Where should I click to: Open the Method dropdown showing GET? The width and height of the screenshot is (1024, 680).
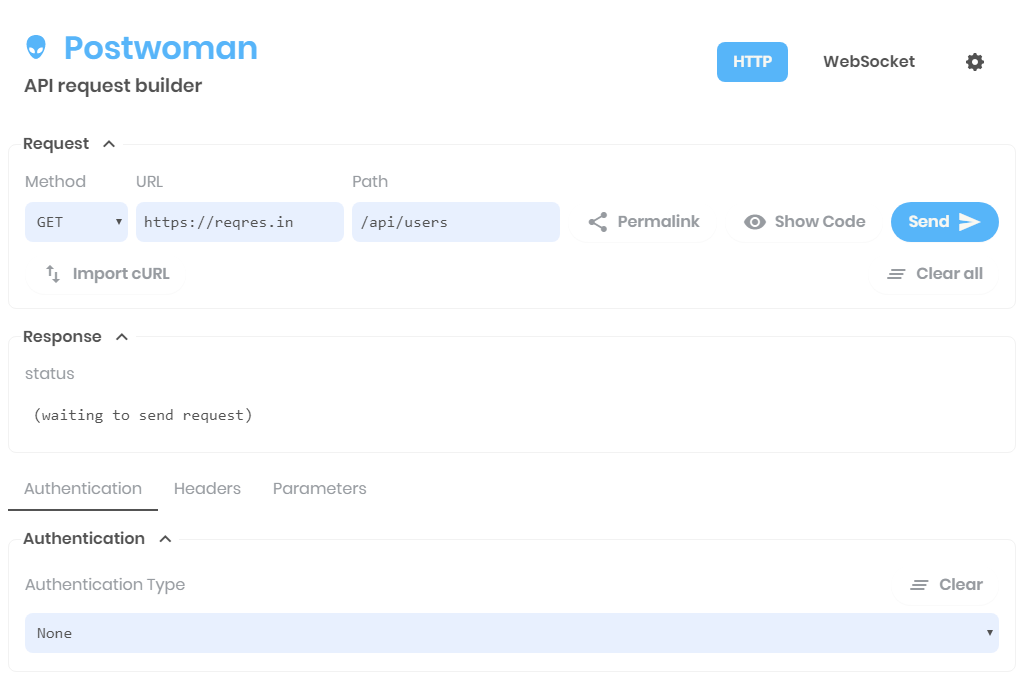coord(76,221)
